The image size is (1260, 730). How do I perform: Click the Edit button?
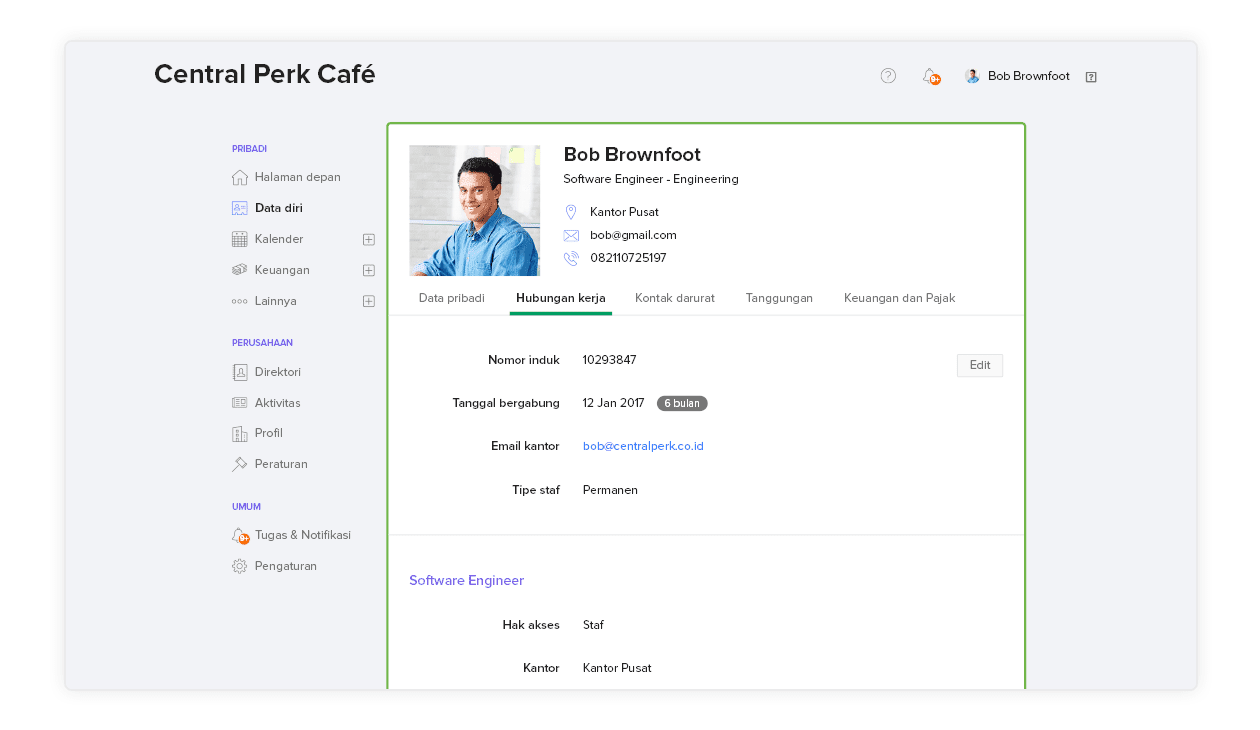(x=980, y=365)
